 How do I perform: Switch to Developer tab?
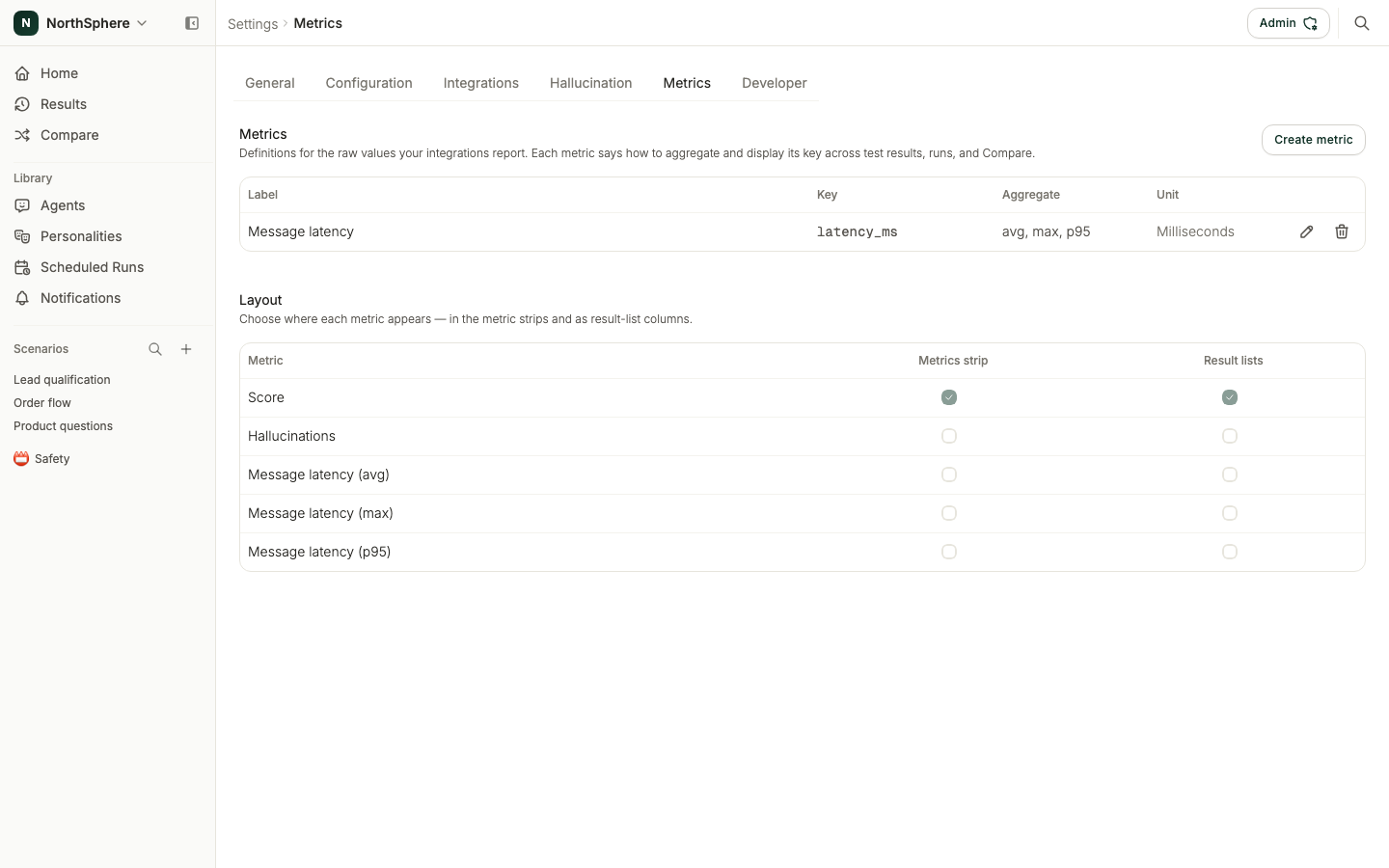[775, 83]
